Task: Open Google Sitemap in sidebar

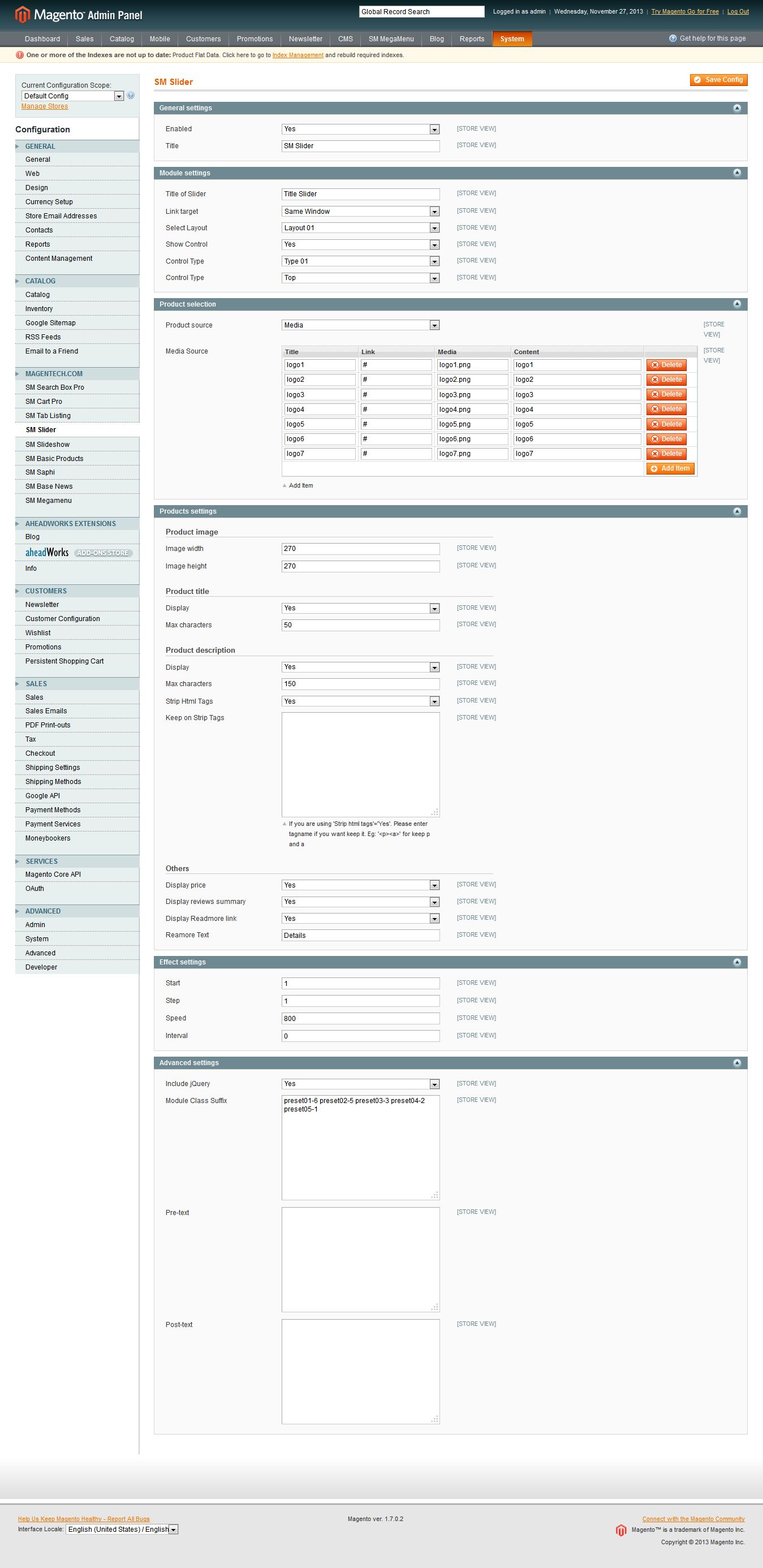Action: tap(50, 323)
